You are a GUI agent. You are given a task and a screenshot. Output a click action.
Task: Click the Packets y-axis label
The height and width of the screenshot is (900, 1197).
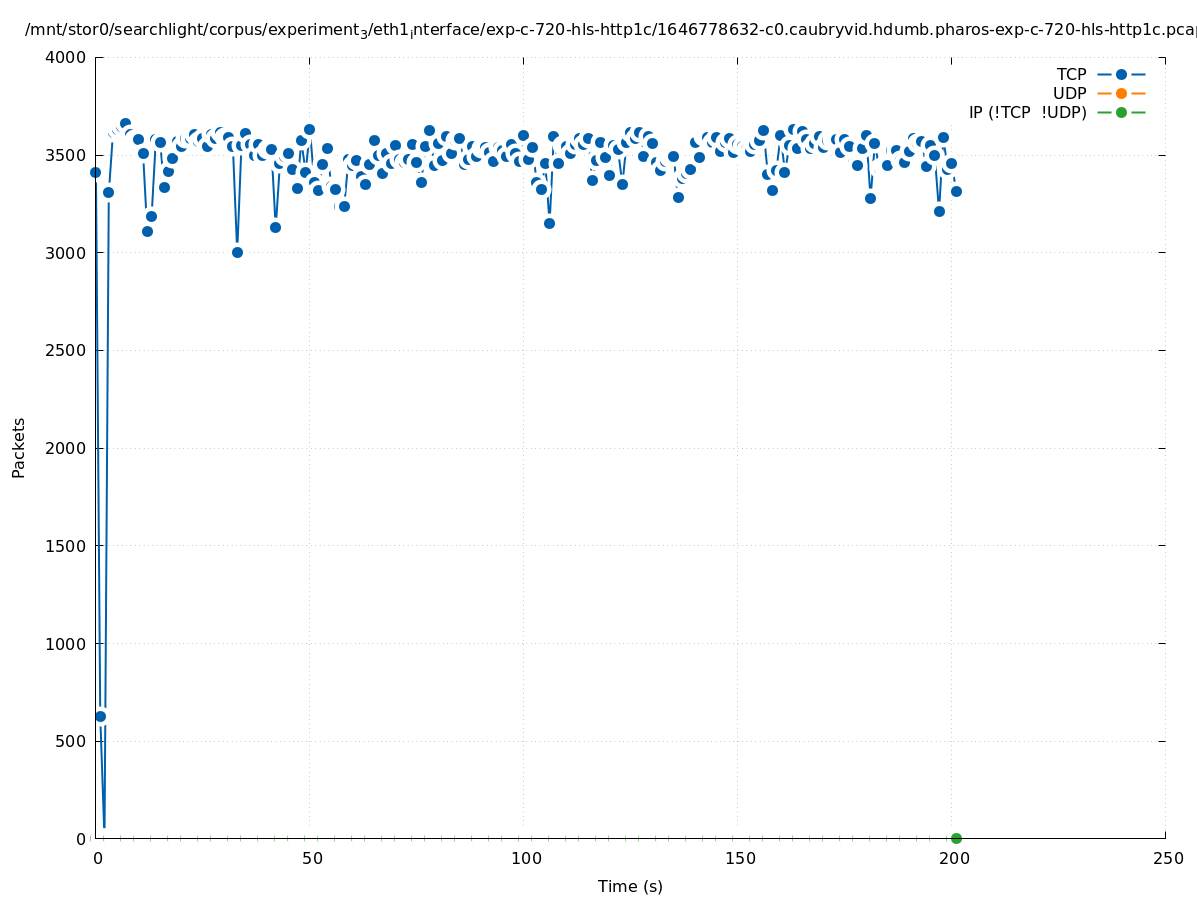[x=19, y=447]
